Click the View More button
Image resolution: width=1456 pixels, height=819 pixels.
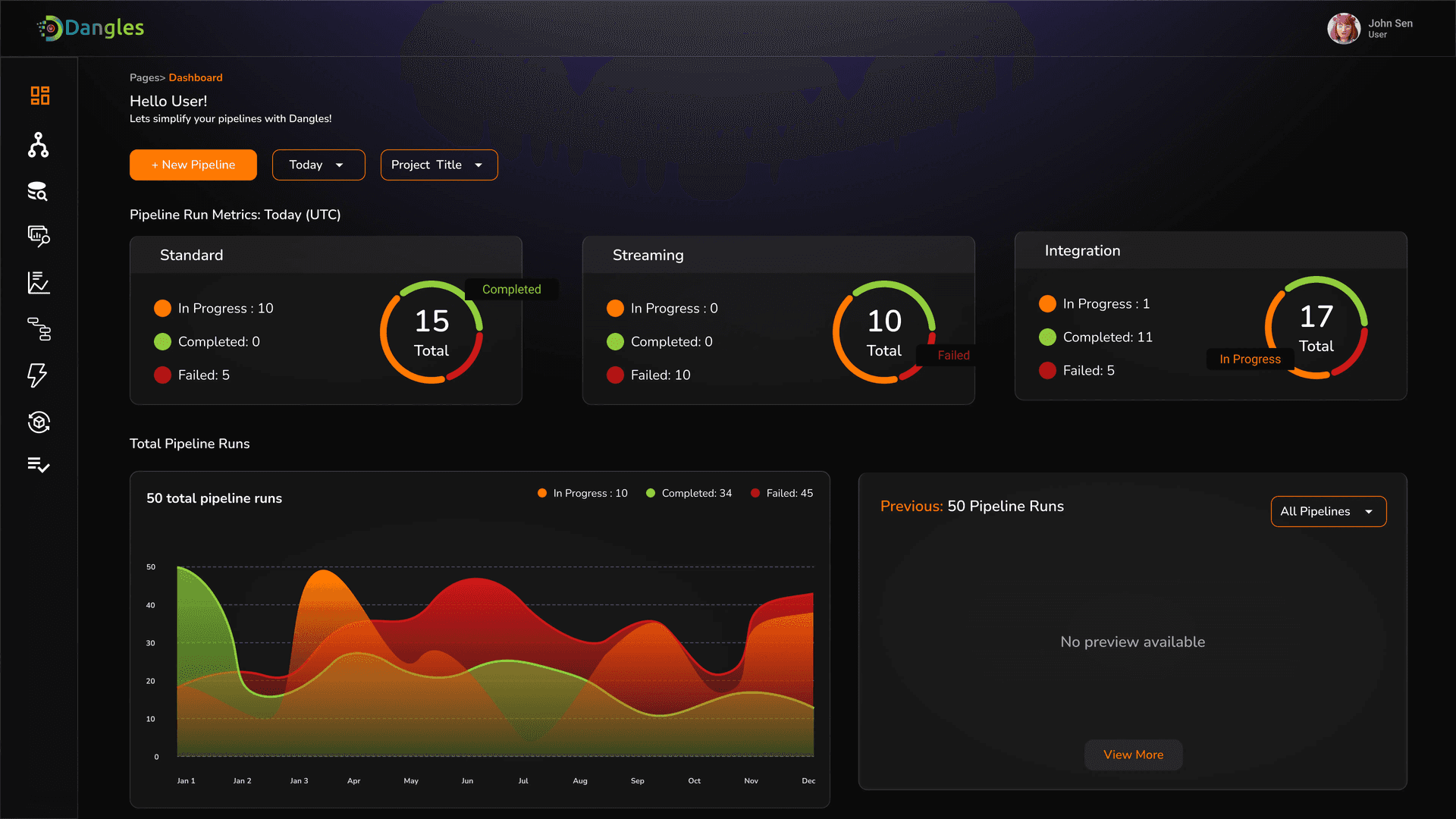pyautogui.click(x=1133, y=755)
